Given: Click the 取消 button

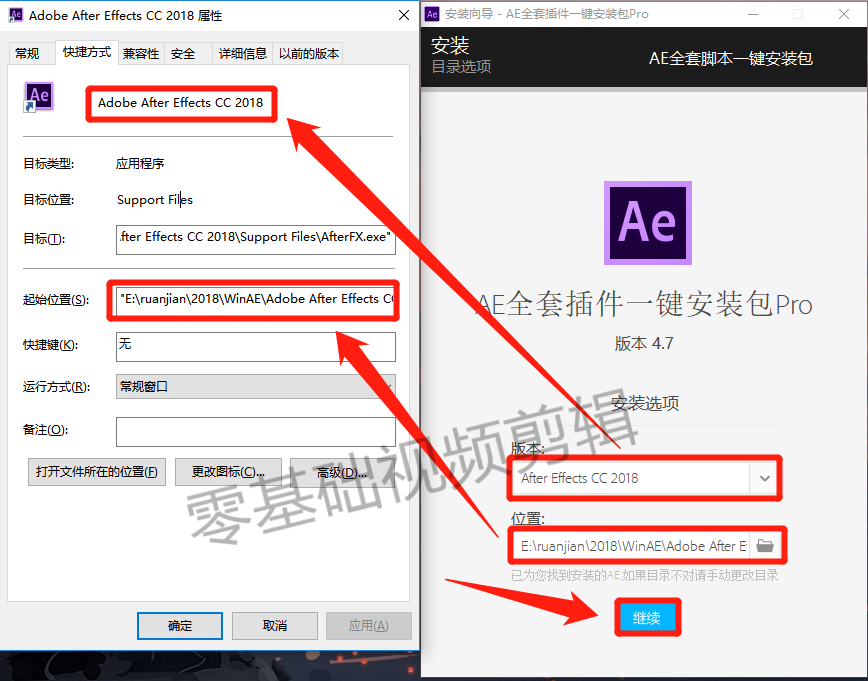Looking at the screenshot, I should 274,624.
